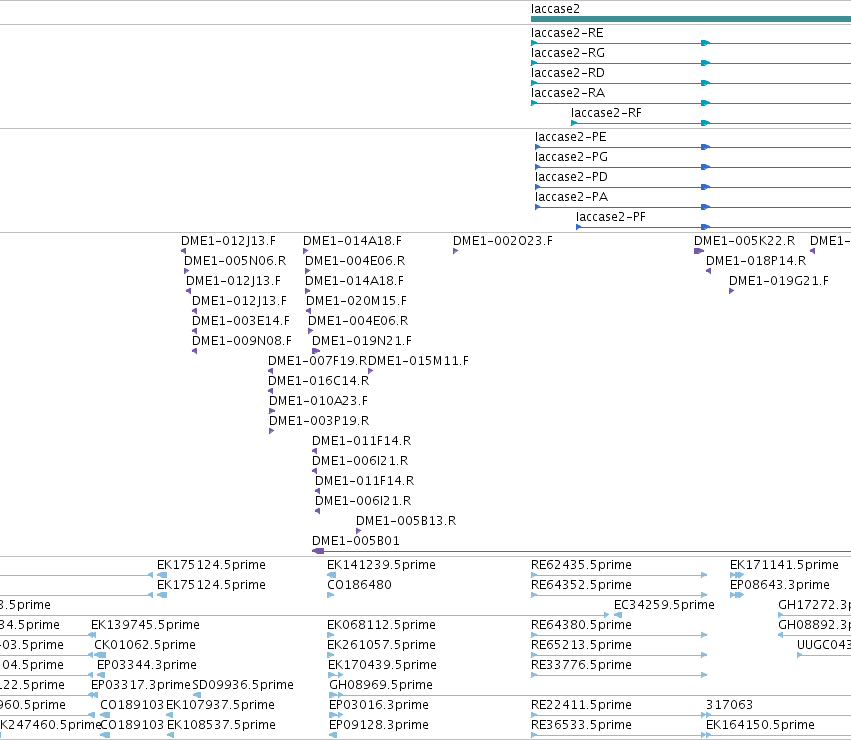Select EST EK170439.5prime
This screenshot has height=740, width=851.
coord(335,675)
